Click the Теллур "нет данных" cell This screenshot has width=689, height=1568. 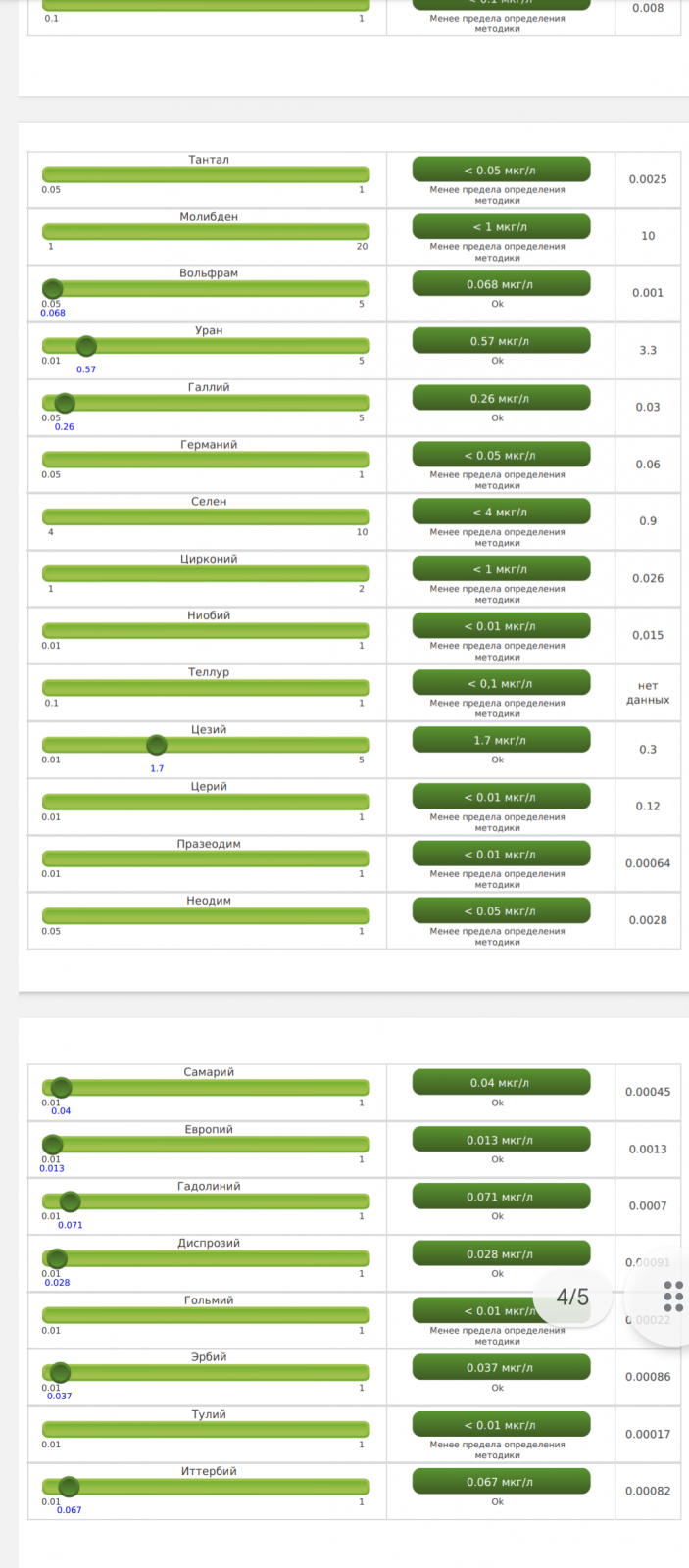point(648,693)
